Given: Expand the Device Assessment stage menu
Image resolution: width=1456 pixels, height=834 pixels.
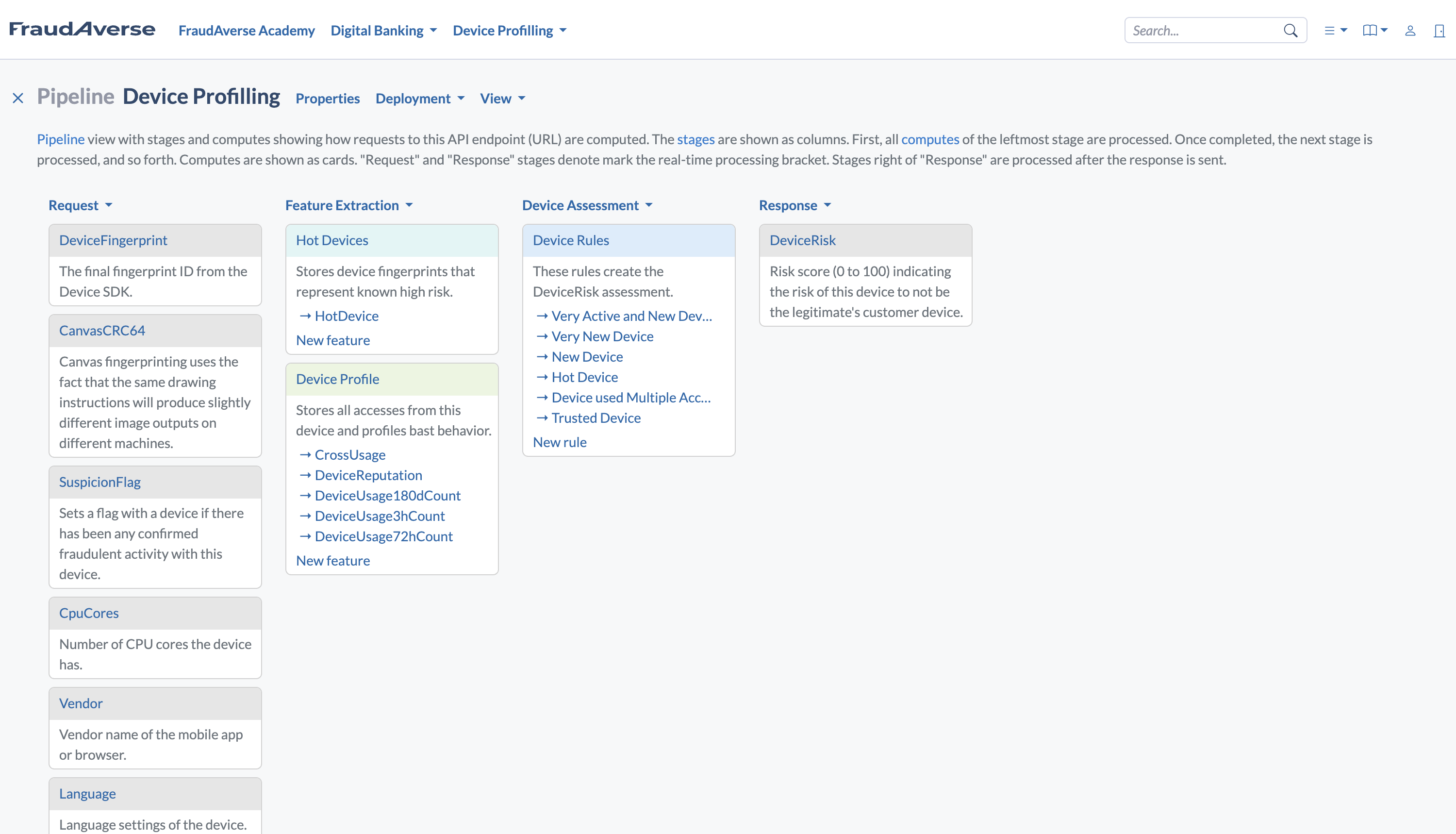Looking at the screenshot, I should click(587, 205).
